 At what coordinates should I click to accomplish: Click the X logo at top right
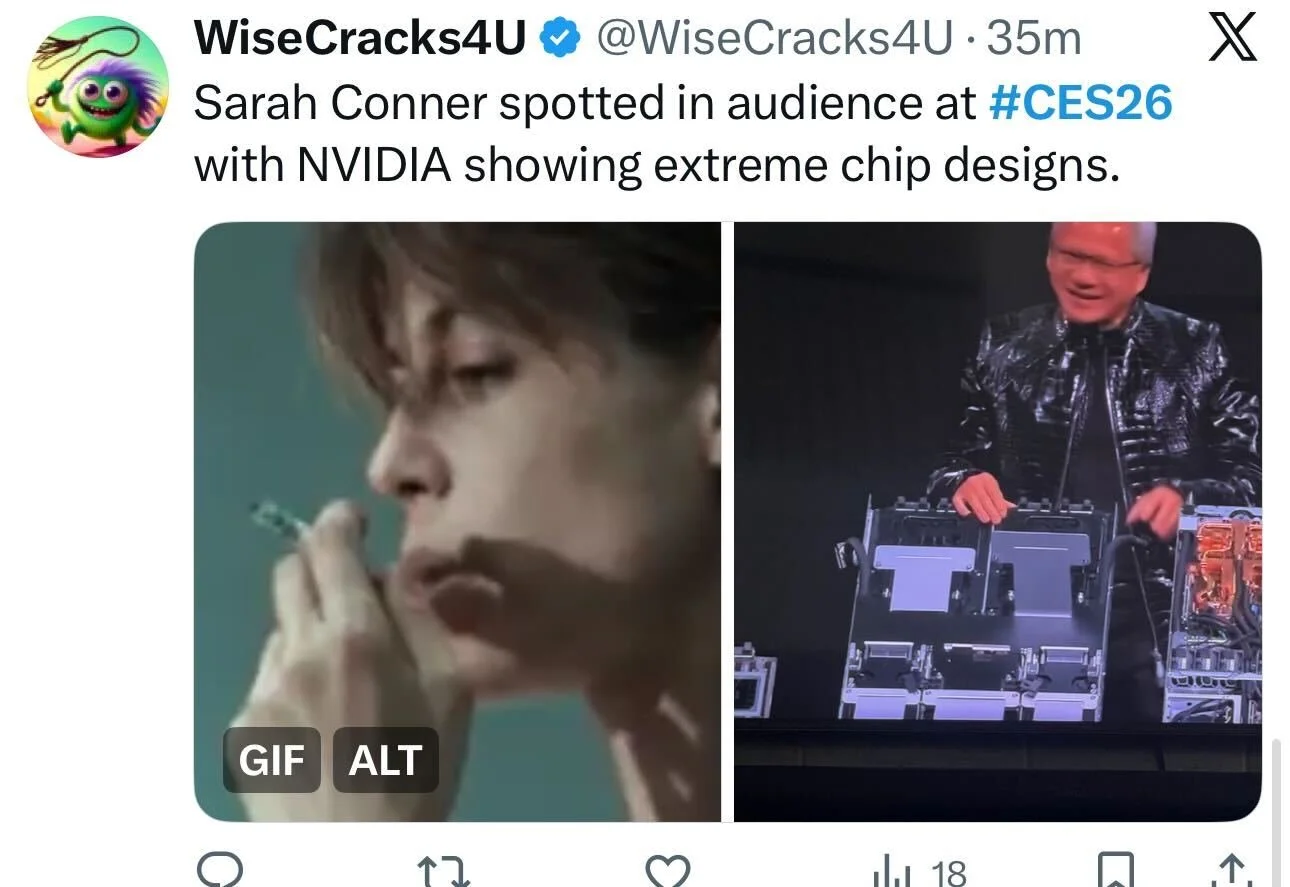click(x=1232, y=41)
